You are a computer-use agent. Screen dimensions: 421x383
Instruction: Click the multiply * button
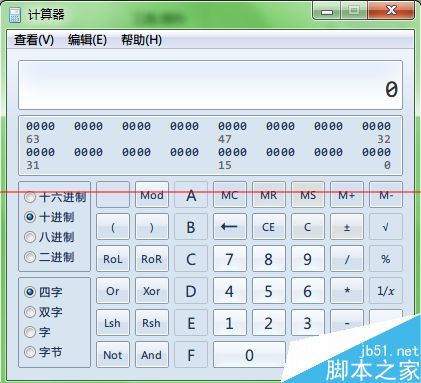tap(347, 291)
